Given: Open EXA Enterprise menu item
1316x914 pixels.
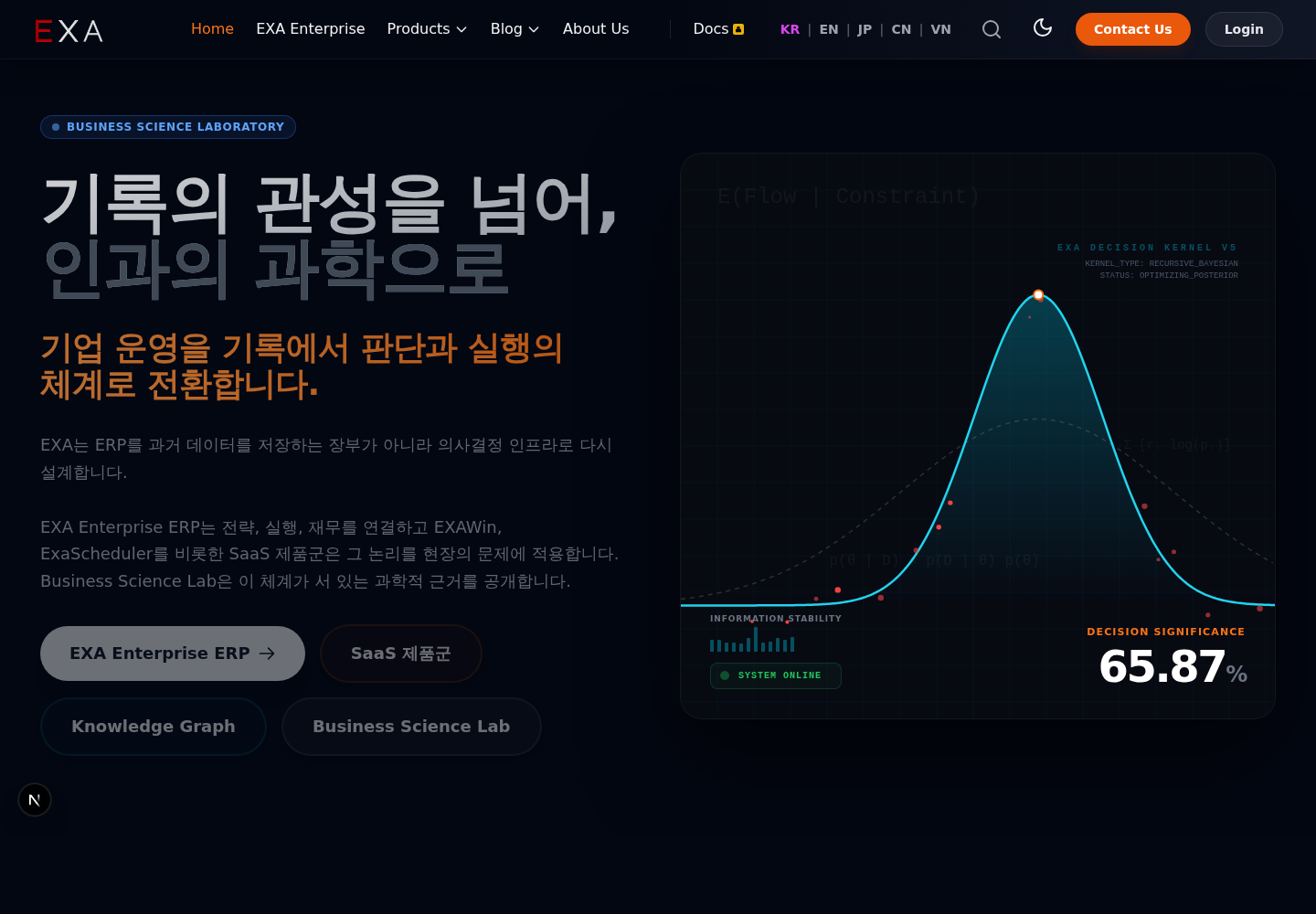Looking at the screenshot, I should [x=310, y=29].
